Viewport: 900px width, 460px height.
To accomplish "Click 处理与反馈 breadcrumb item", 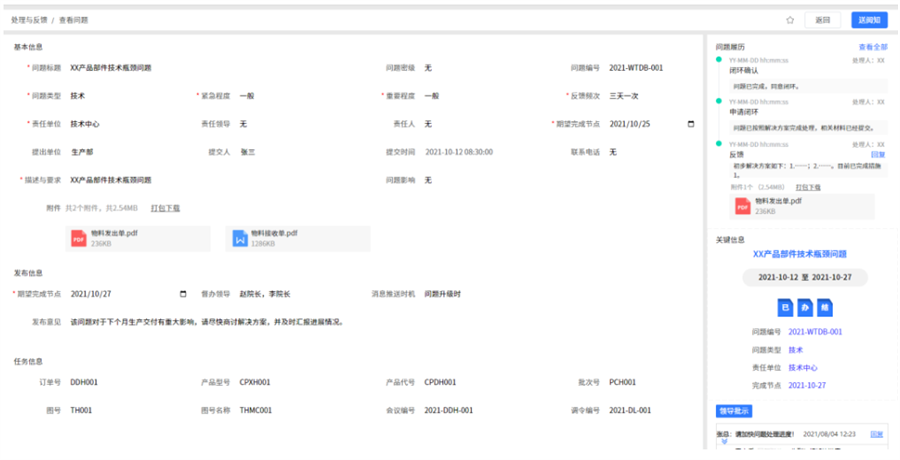I will (x=29, y=20).
